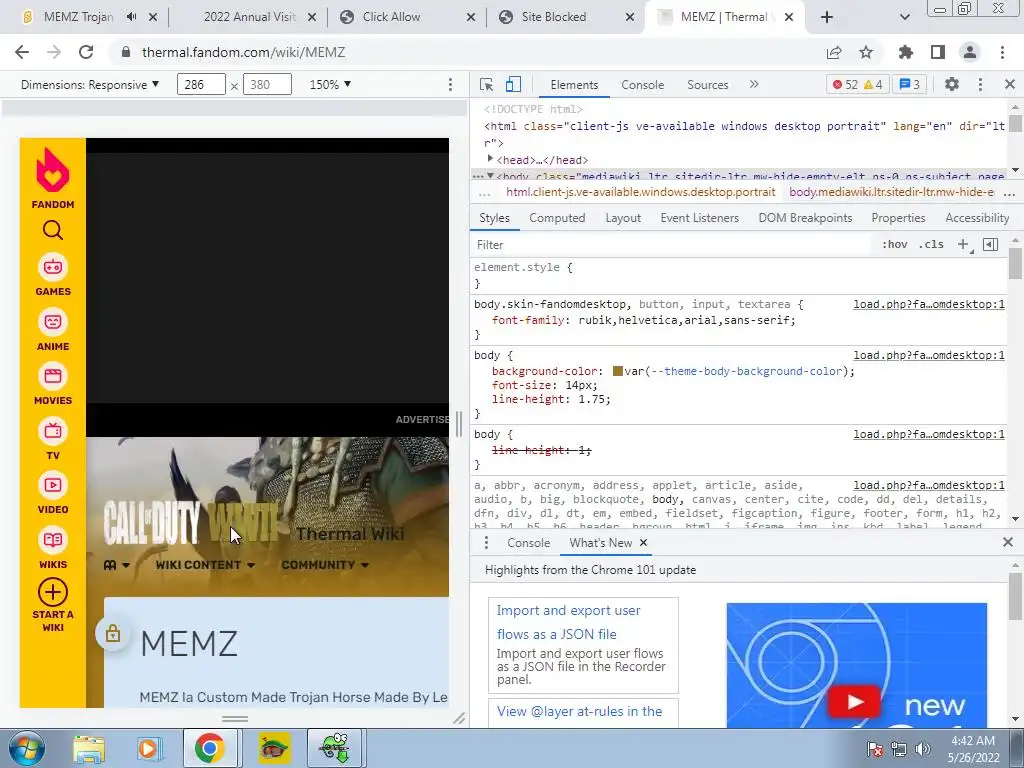Open a new browser tab
The image size is (1024, 768).
tap(827, 17)
